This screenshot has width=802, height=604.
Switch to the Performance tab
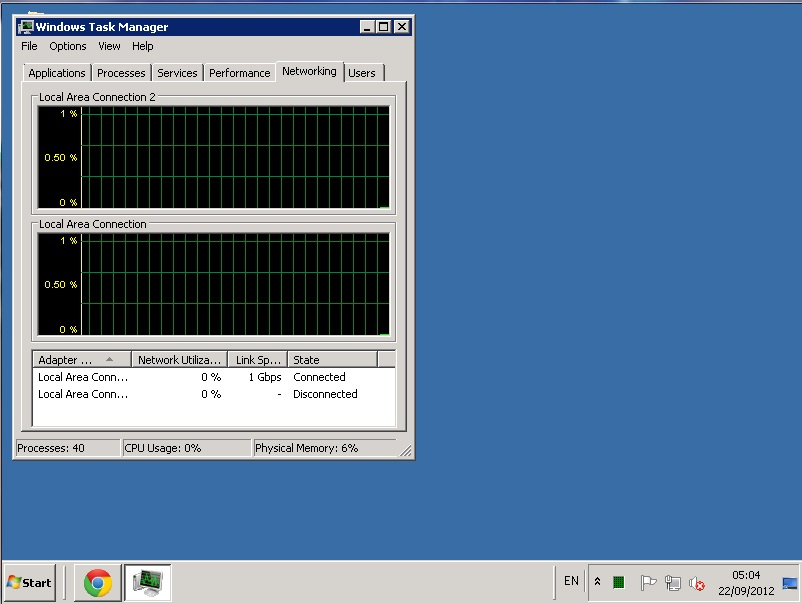(239, 73)
